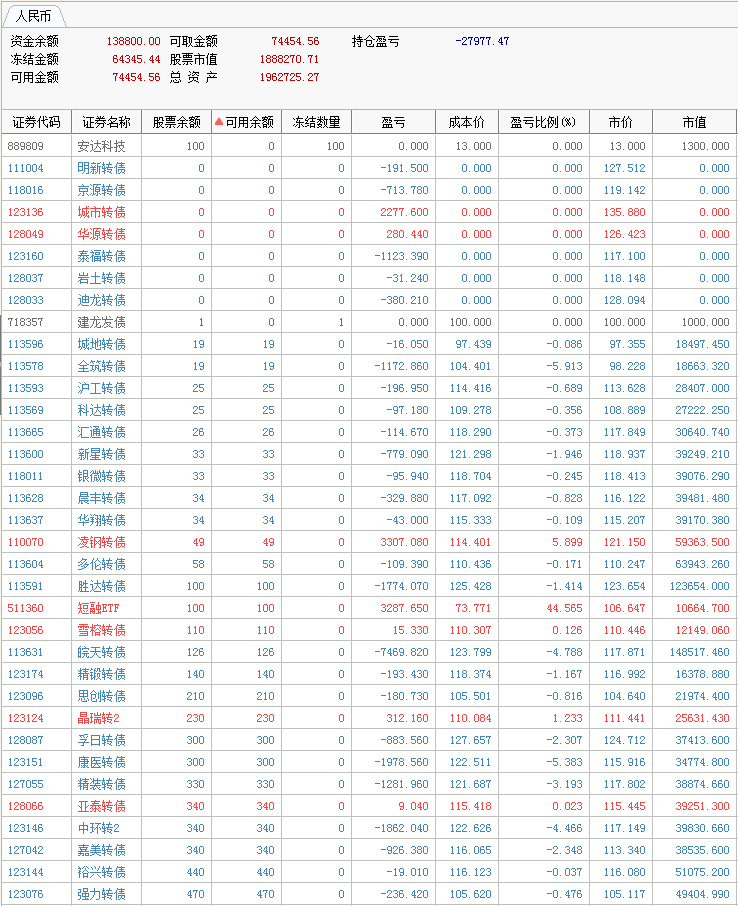Click the 冻结金额 value 64345.44
Screen dimensions: 738x906
136,59
